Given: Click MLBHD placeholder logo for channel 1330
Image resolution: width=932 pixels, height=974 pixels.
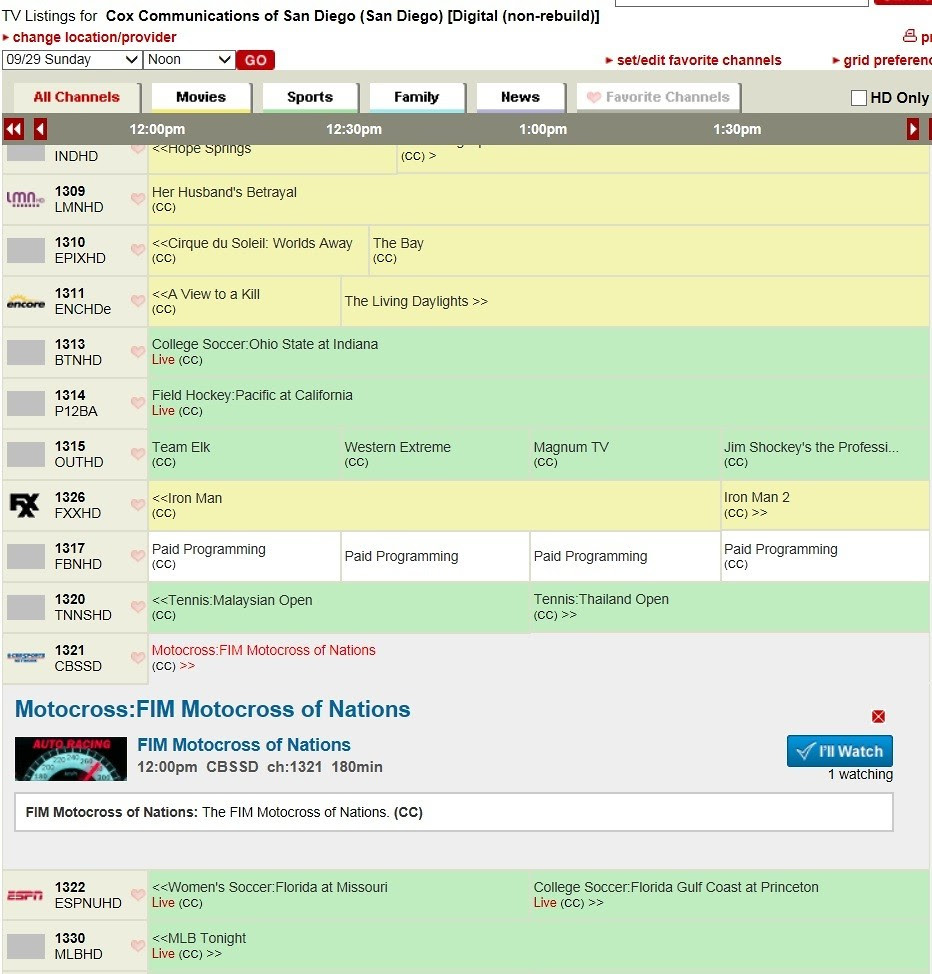Looking at the screenshot, I should [x=25, y=946].
